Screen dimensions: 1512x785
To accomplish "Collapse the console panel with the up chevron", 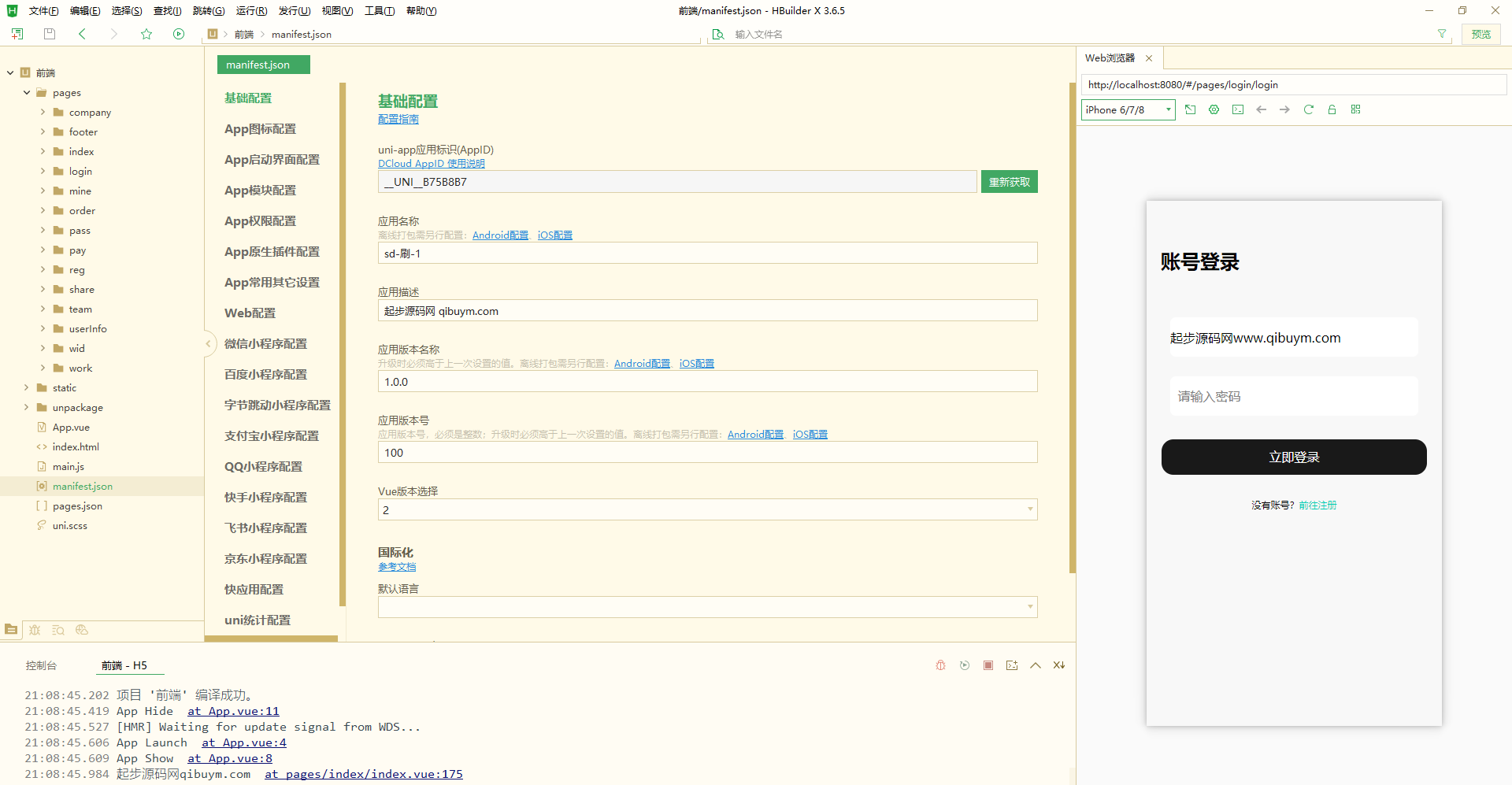I will [x=1036, y=665].
